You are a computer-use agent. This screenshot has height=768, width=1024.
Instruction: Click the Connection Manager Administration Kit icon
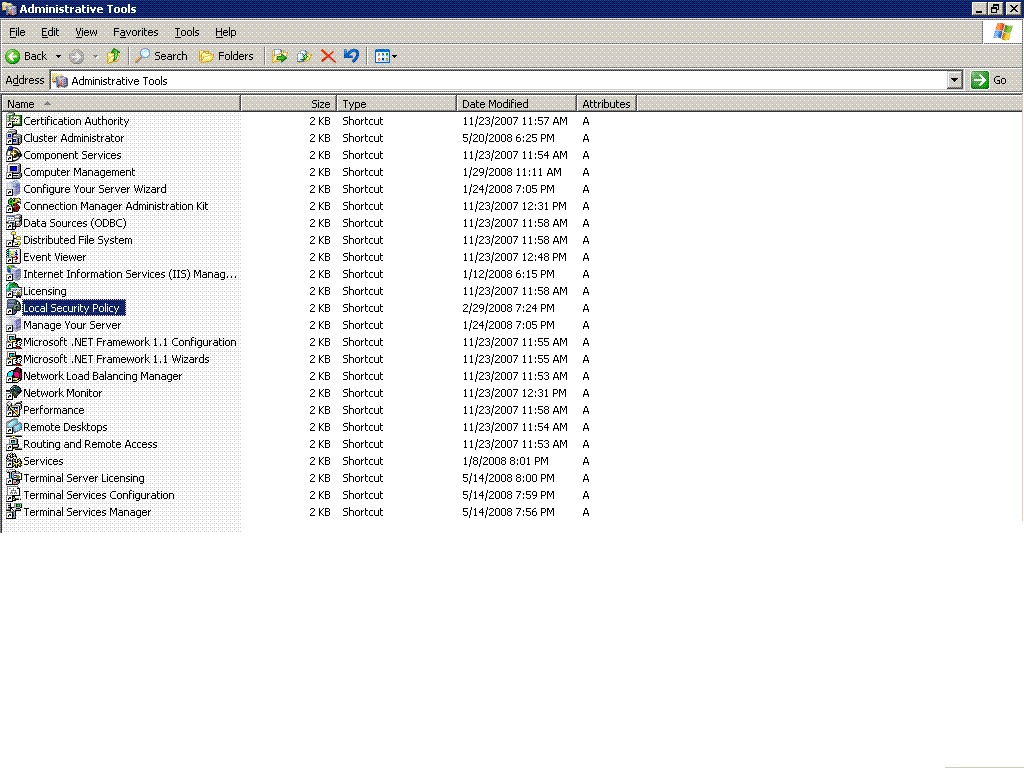[14, 206]
